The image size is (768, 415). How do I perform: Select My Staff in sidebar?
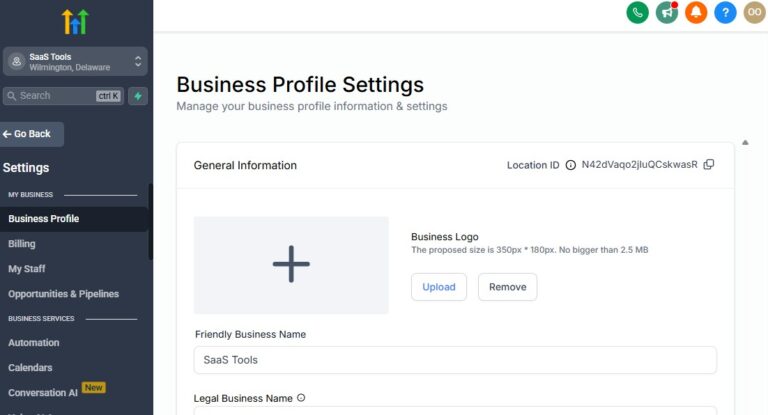26,269
